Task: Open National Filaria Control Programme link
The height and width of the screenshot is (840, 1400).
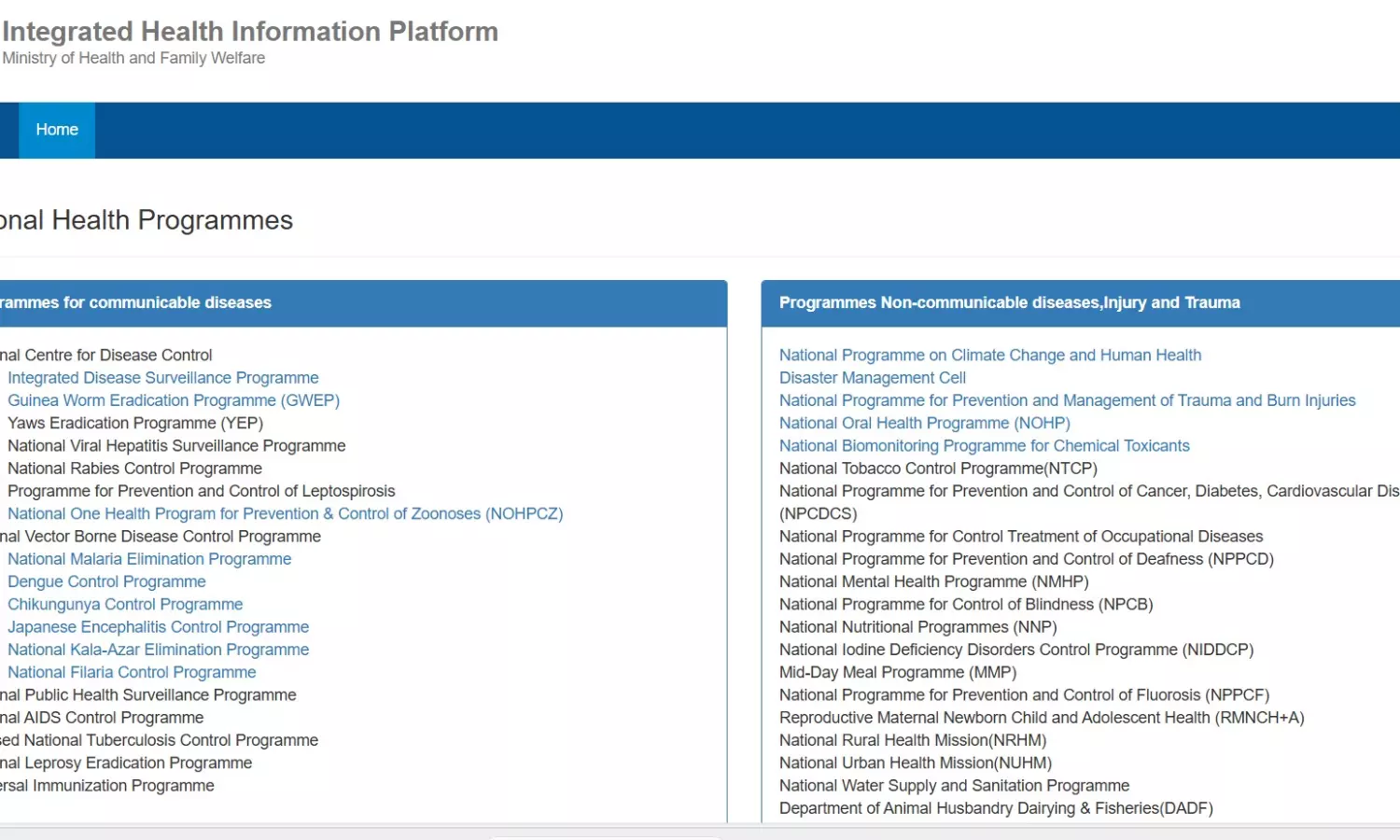Action: point(132,672)
